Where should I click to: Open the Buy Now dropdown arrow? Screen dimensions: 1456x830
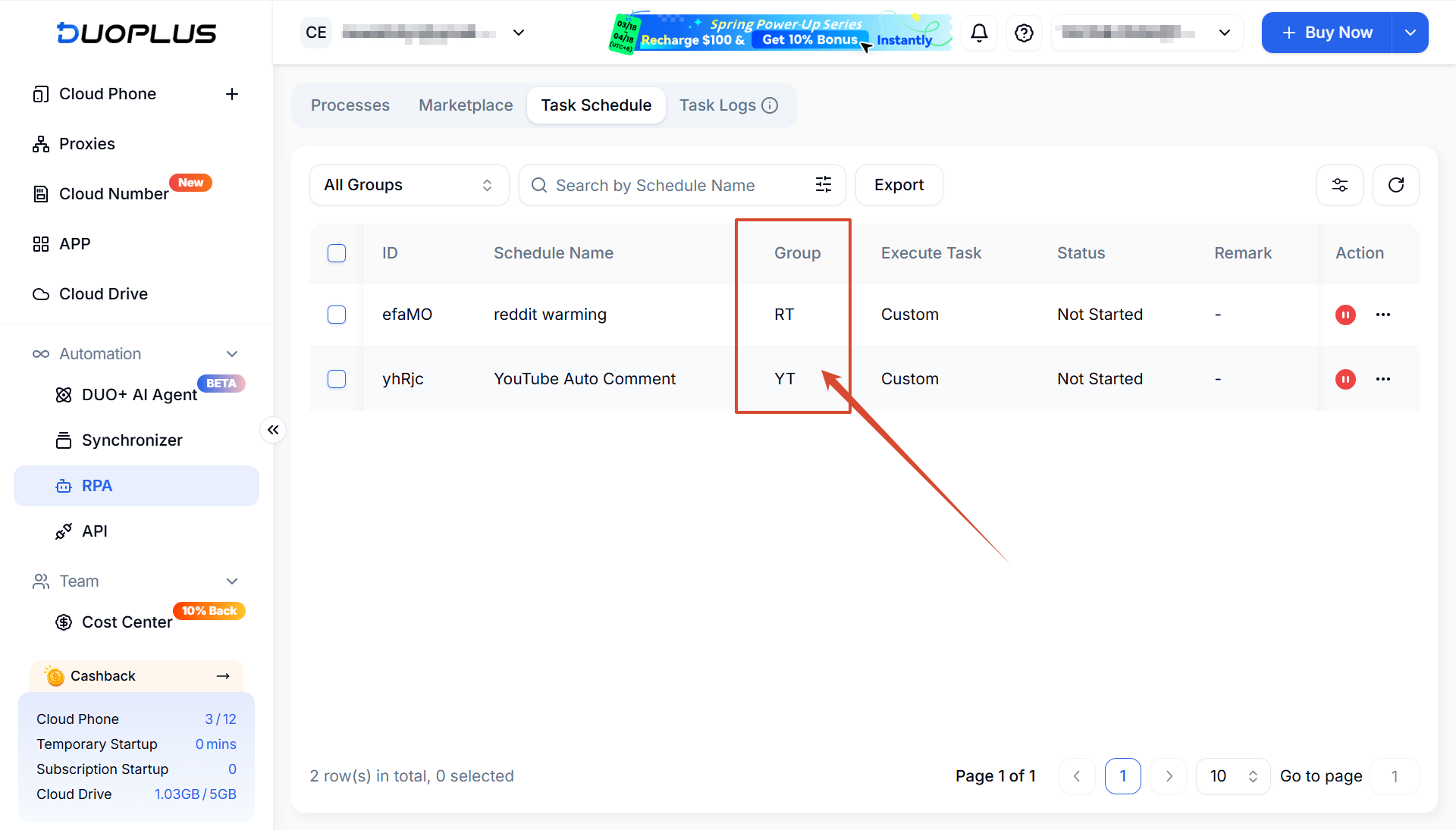click(1410, 33)
